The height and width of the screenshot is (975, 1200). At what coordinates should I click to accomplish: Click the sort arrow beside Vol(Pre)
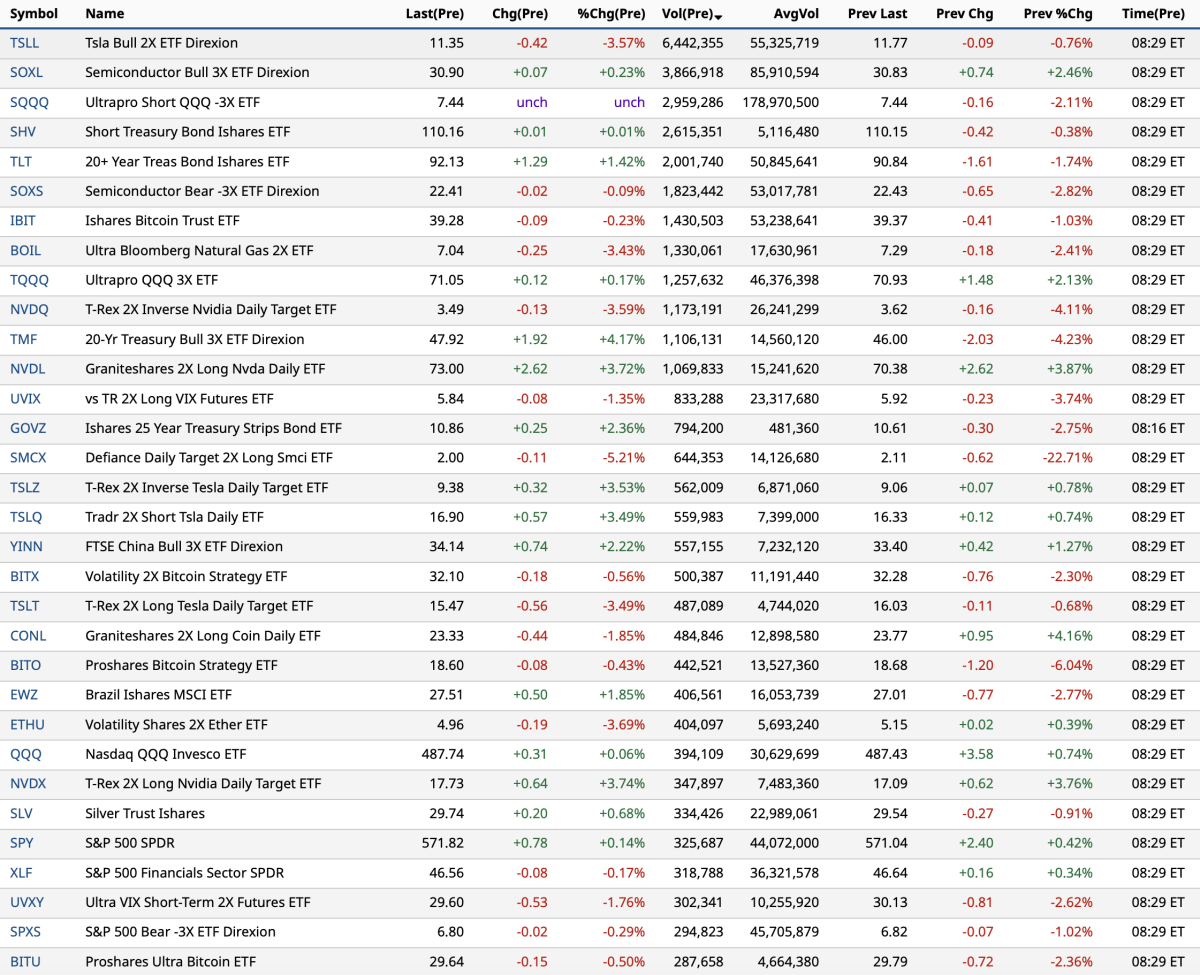tap(719, 16)
